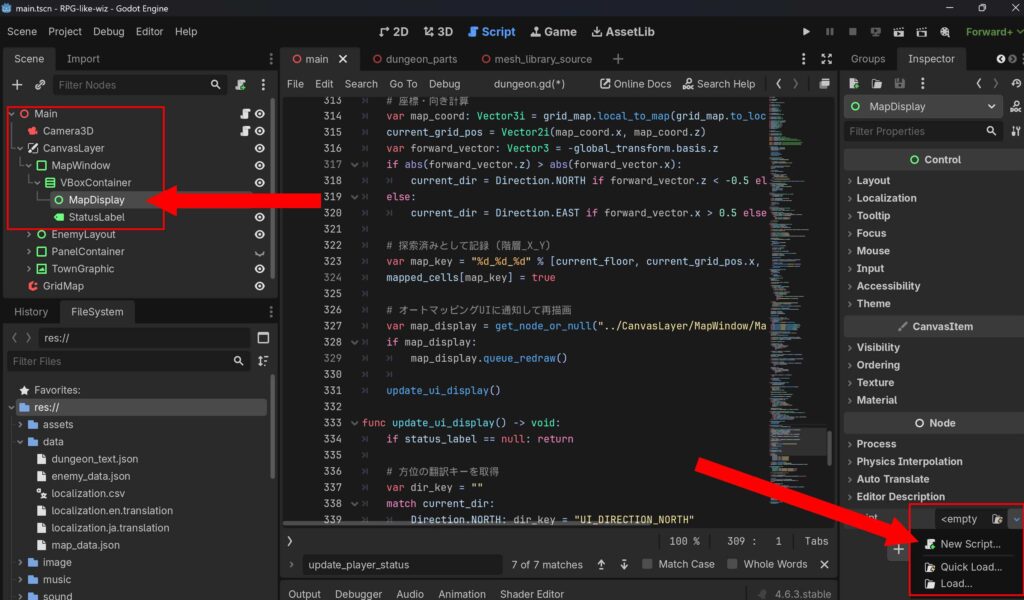Go to previous edited script arrow
The image size is (1024, 600).
click(778, 84)
